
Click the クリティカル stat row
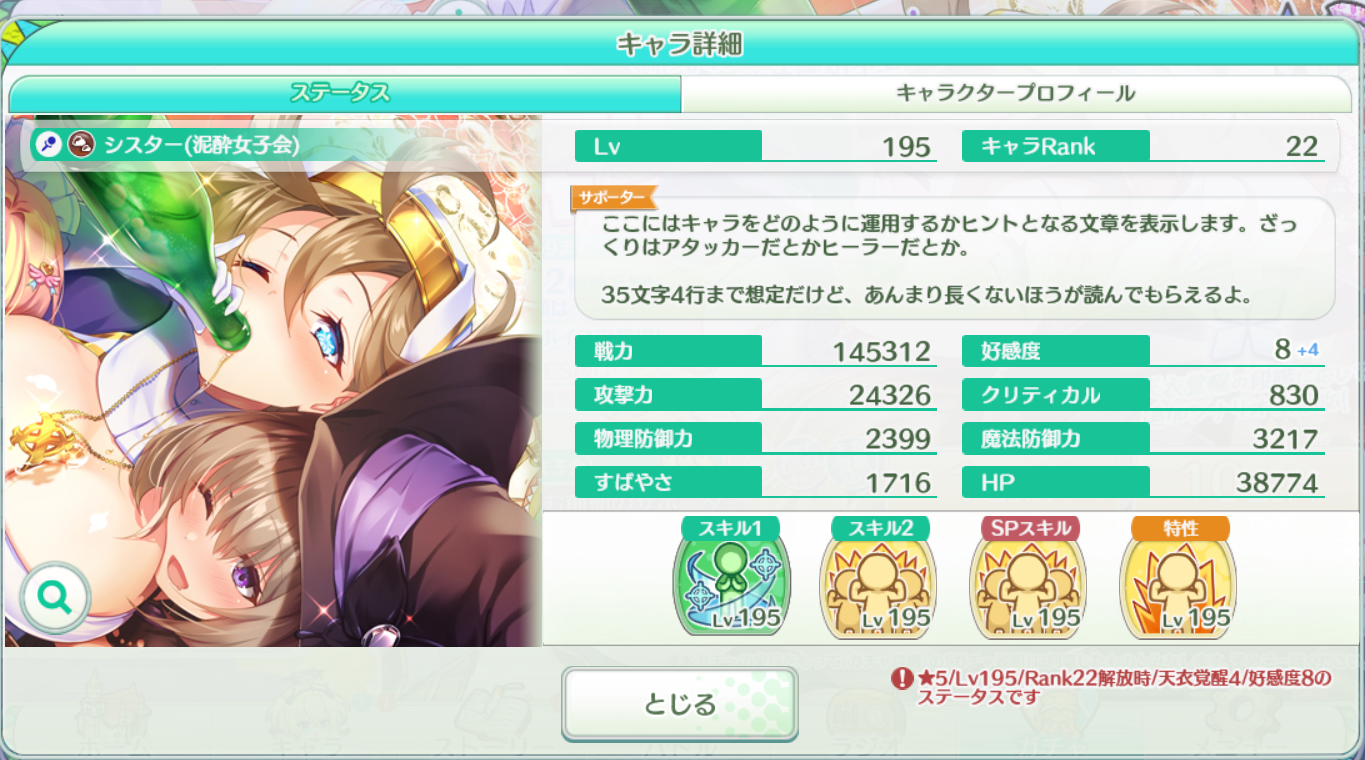pyautogui.click(x=1143, y=395)
